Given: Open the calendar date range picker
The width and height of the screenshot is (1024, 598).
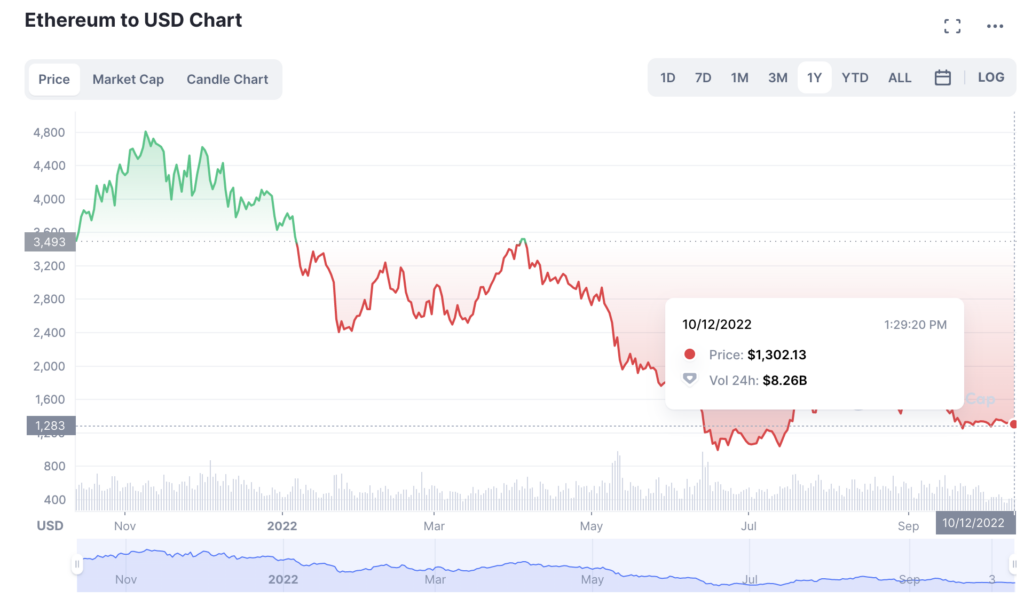Looking at the screenshot, I should (x=942, y=78).
